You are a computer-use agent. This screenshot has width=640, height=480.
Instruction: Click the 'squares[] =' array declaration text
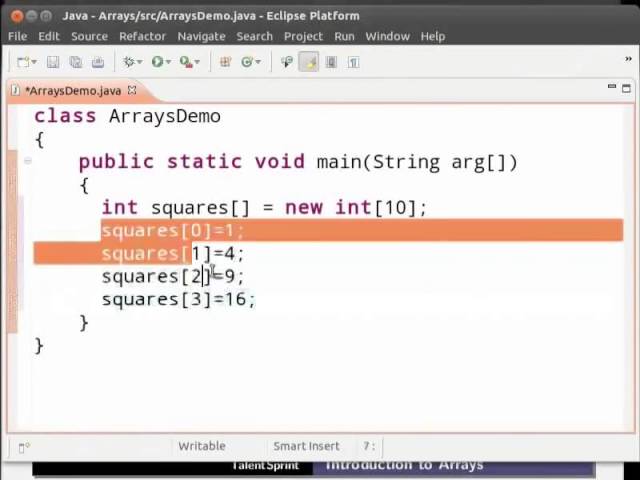coord(212,208)
